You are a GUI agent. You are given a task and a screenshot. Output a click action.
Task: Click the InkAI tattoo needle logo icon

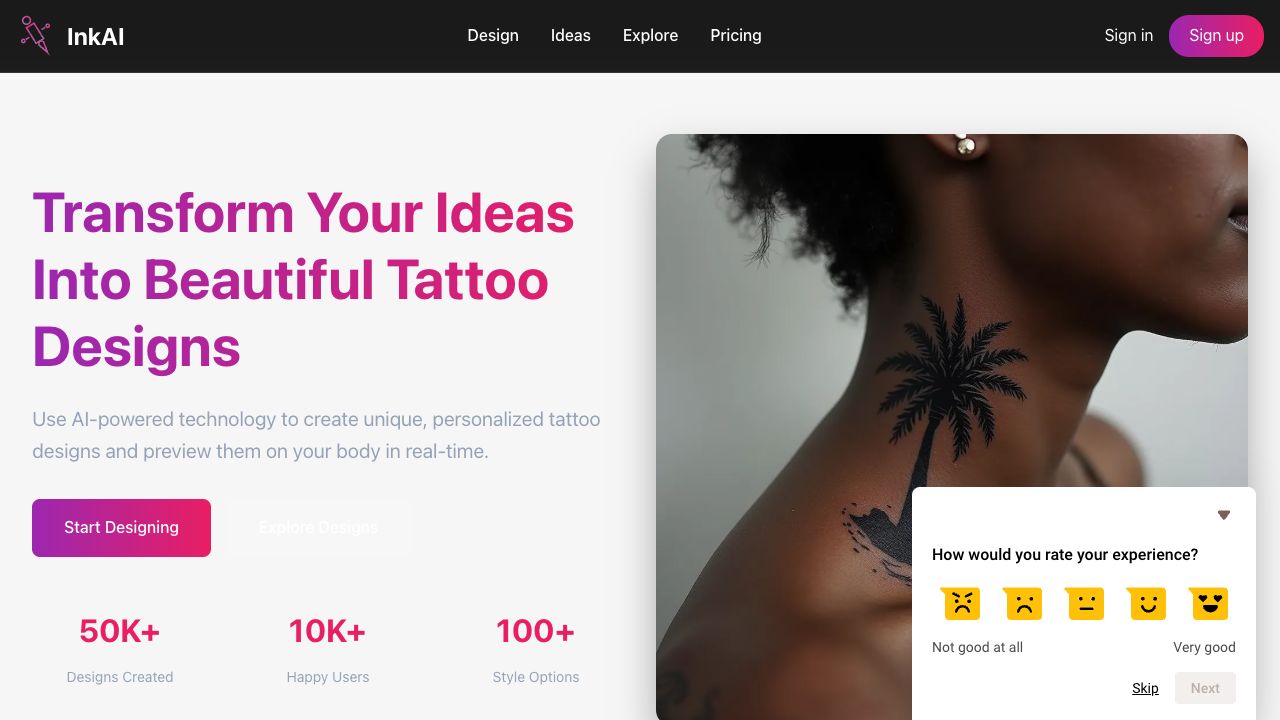click(35, 35)
